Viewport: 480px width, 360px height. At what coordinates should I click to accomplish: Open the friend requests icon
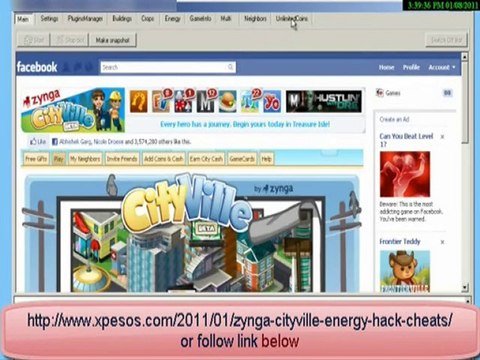pos(66,67)
